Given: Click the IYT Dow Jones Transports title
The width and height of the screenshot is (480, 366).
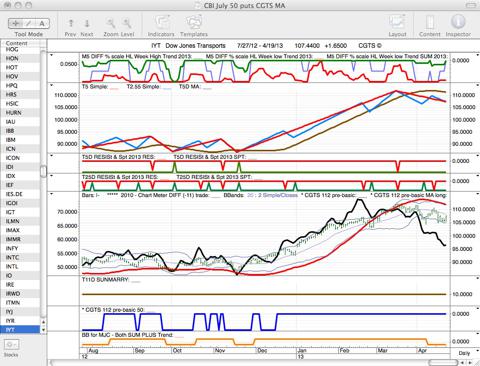Looking at the screenshot, I should 188,46.
